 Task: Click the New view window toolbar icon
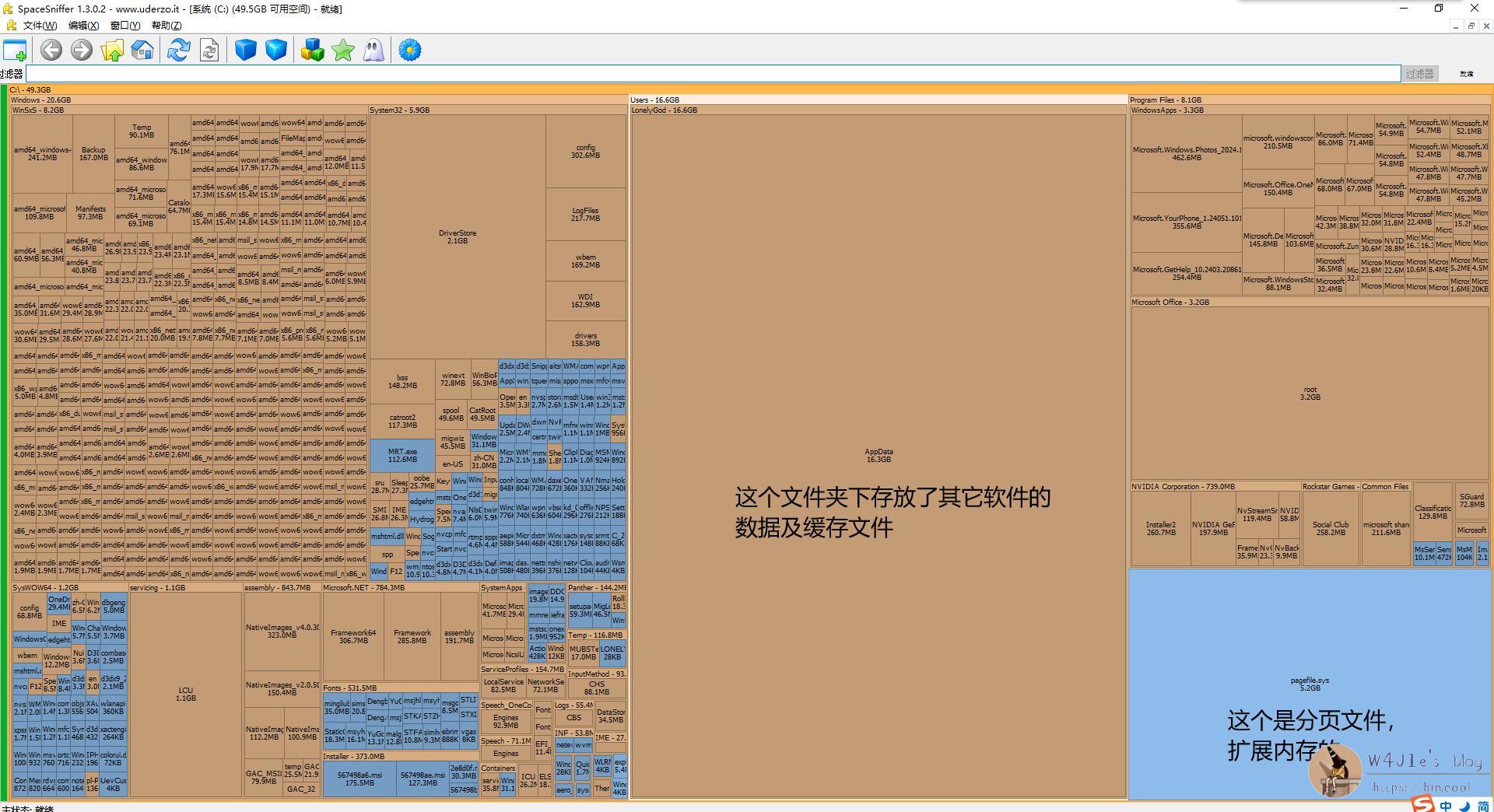pos(15,51)
